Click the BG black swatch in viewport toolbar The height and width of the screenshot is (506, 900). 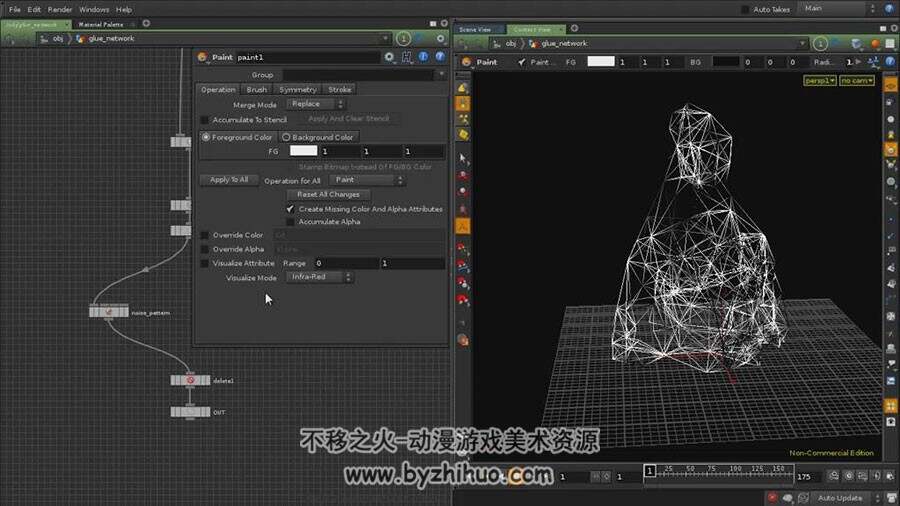click(726, 61)
